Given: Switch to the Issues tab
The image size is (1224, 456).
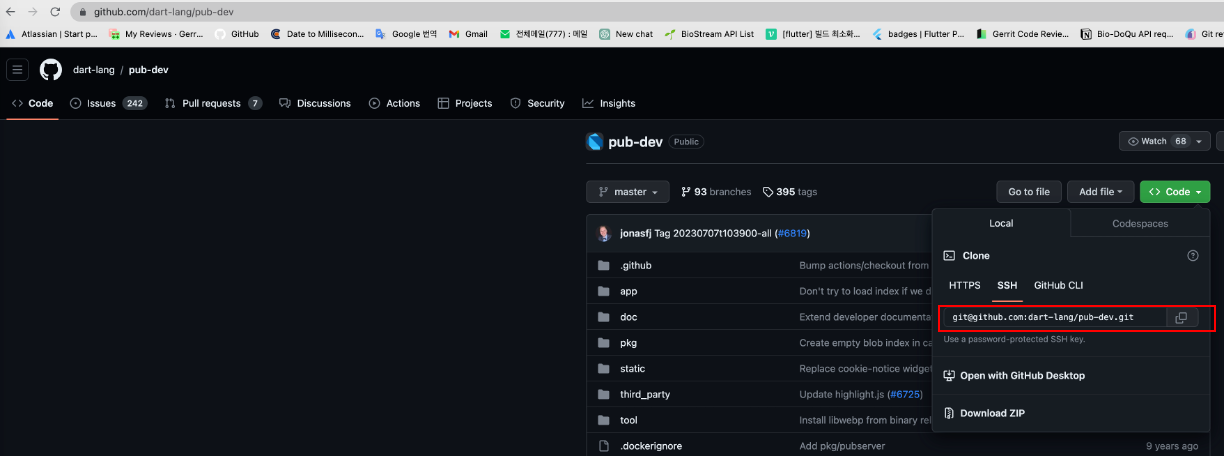Looking at the screenshot, I should pyautogui.click(x=108, y=103).
